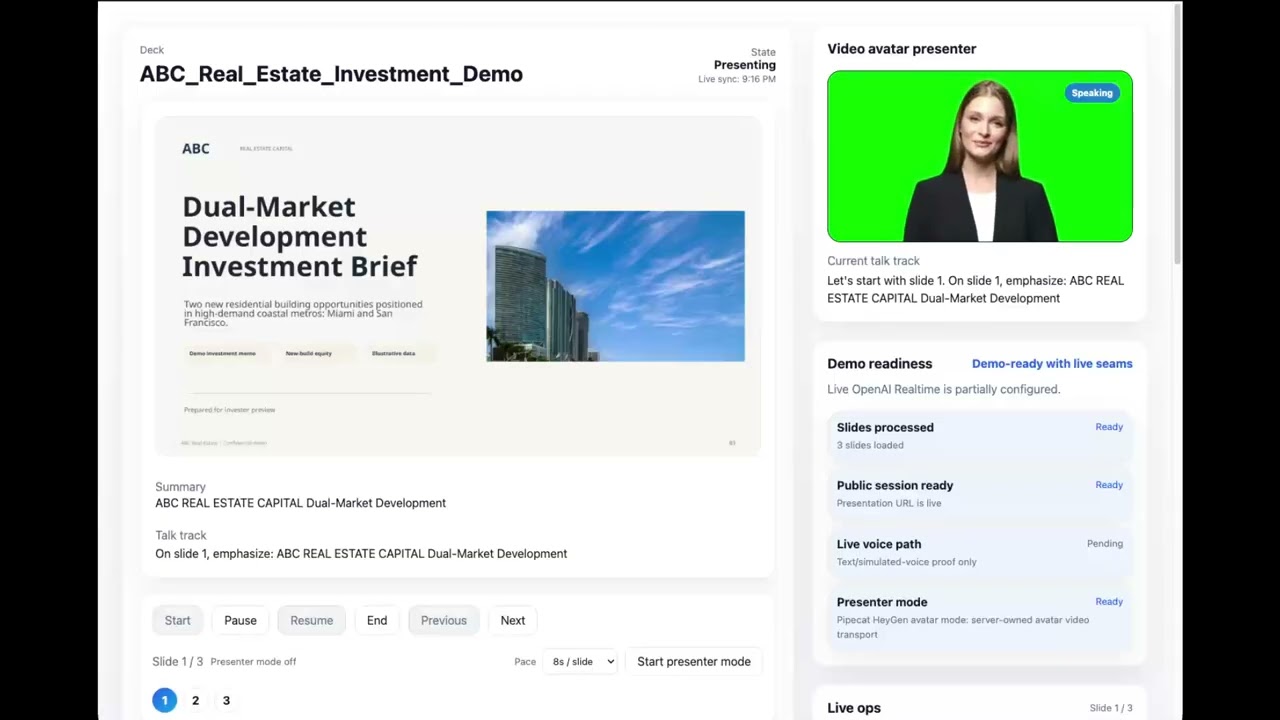Select the Slides processed readiness row
The width and height of the screenshot is (1280, 720).
pos(980,435)
